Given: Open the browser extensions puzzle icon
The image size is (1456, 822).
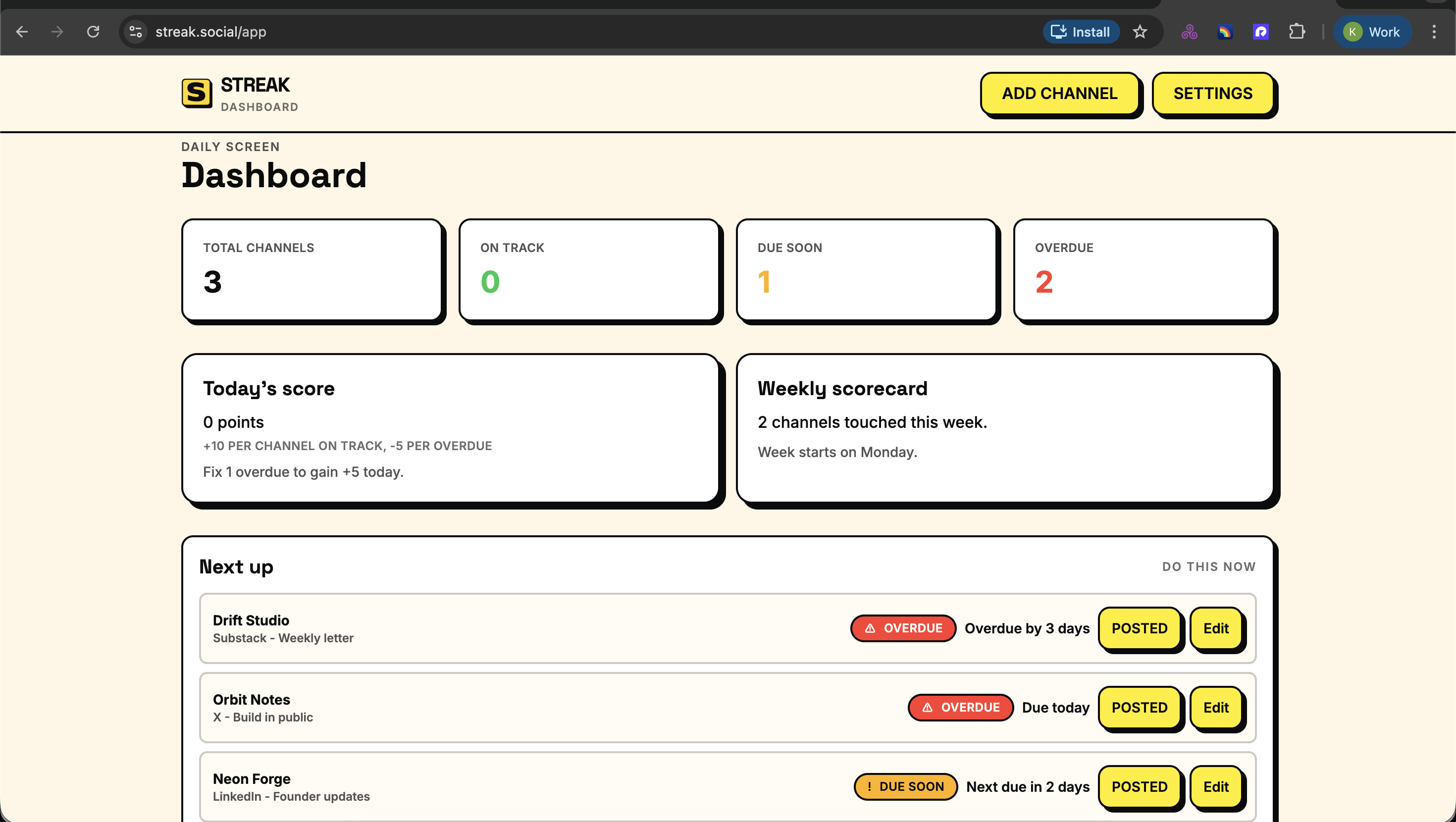Looking at the screenshot, I should [1297, 32].
